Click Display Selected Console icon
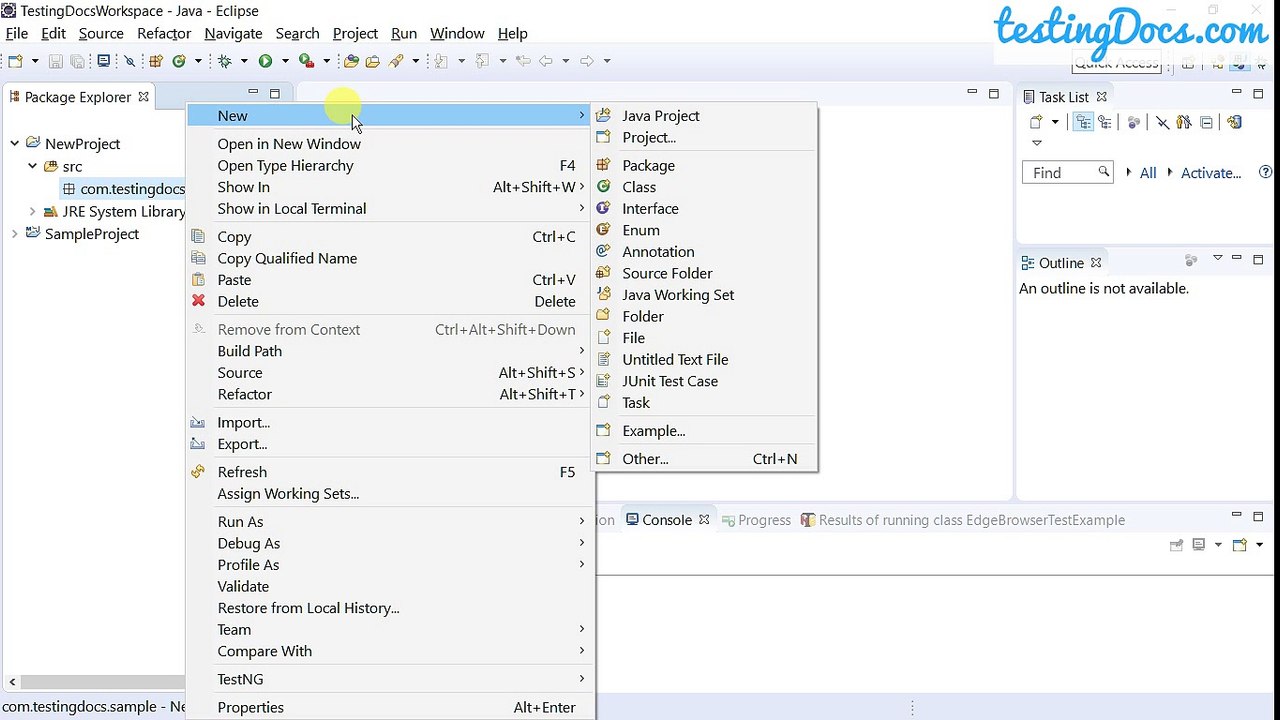The height and width of the screenshot is (720, 1280). coord(1198,545)
